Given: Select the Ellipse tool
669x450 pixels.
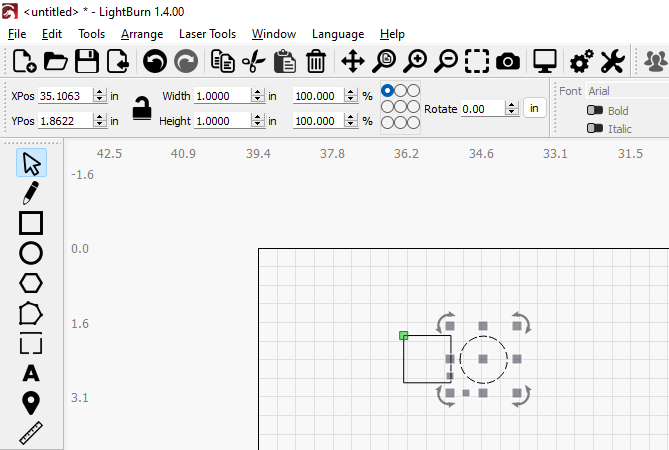Looking at the screenshot, I should click(x=31, y=253).
